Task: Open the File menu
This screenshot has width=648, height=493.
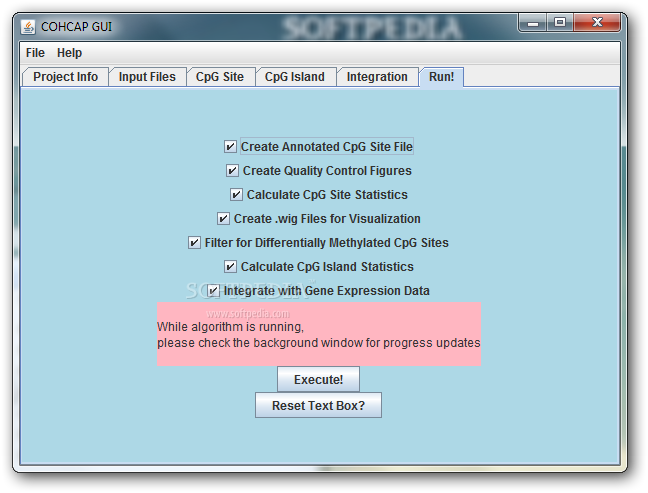Action: pyautogui.click(x=35, y=53)
